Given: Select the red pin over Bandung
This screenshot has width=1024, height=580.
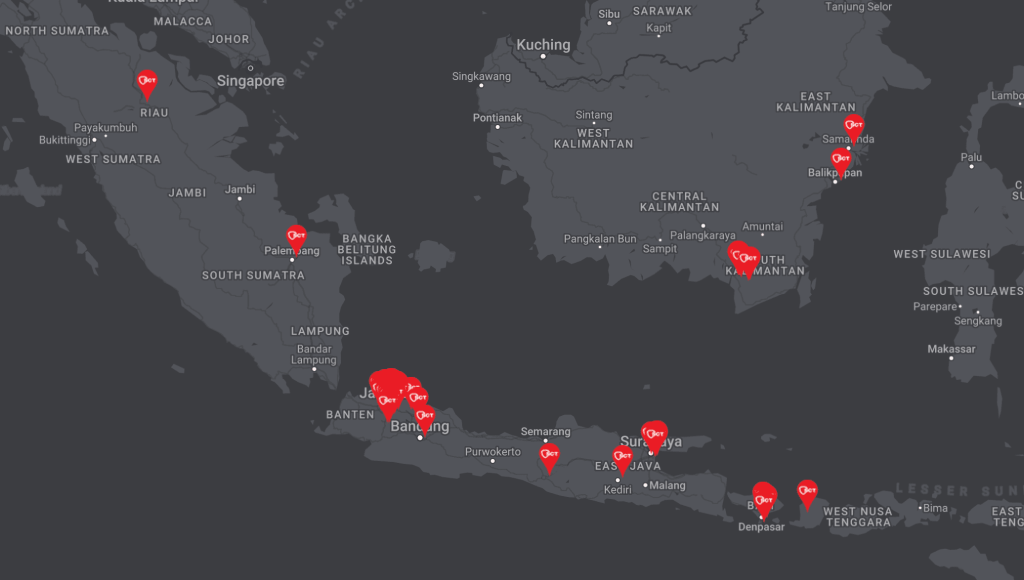Looking at the screenshot, I should [x=425, y=419].
